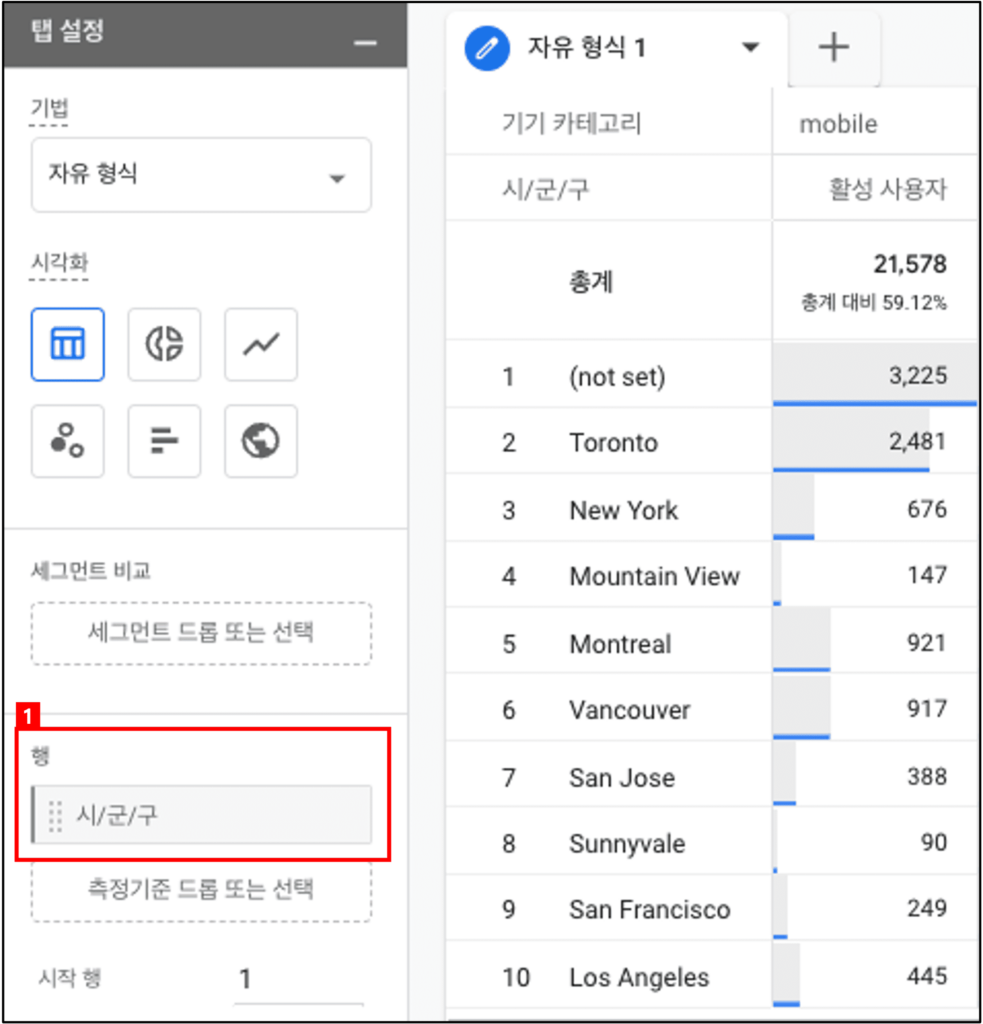Click the 21,578 total value
The width and height of the screenshot is (983, 1024).
tap(910, 264)
